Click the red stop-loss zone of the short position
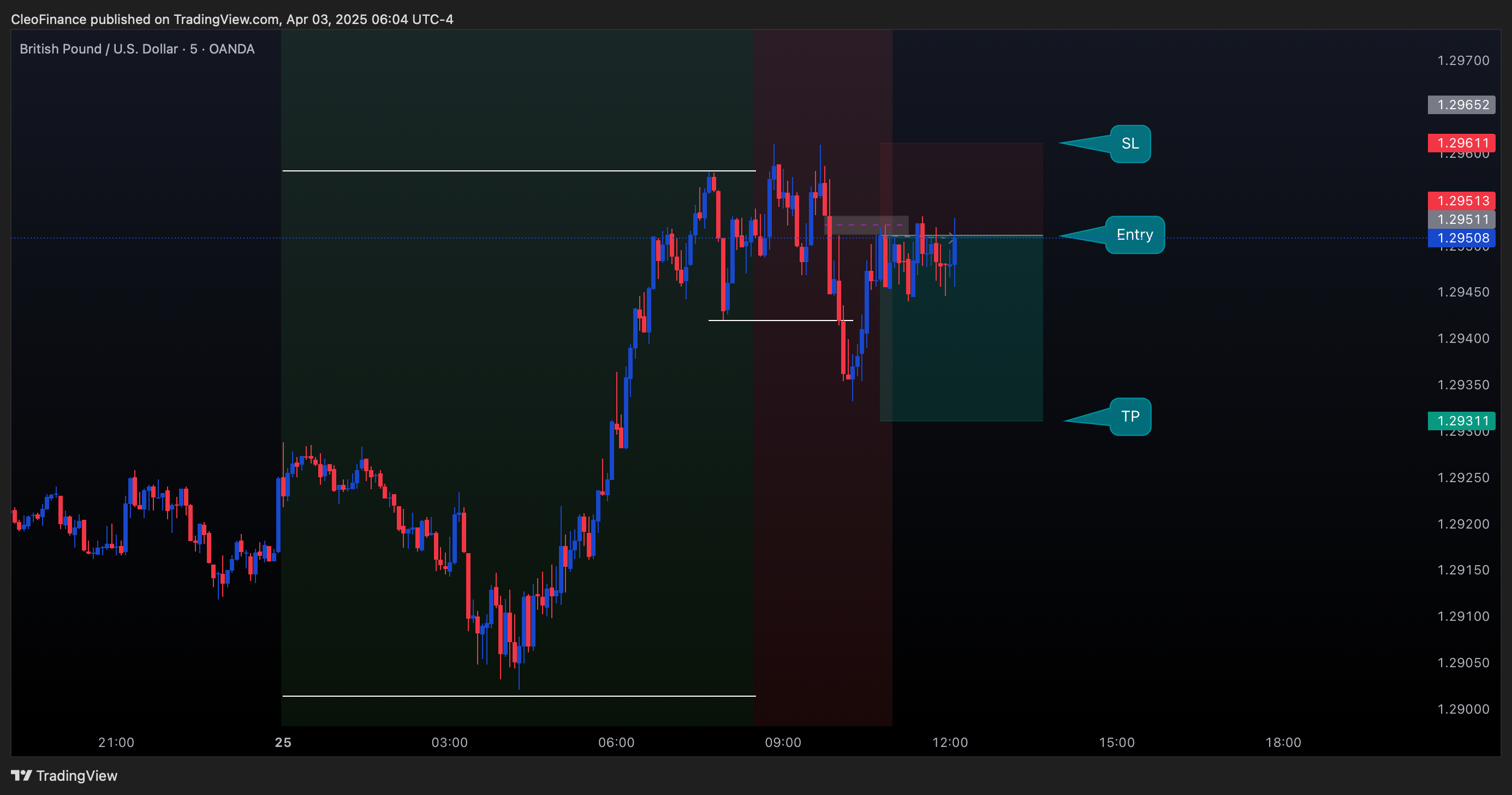This screenshot has width=1512, height=795. tap(961, 189)
